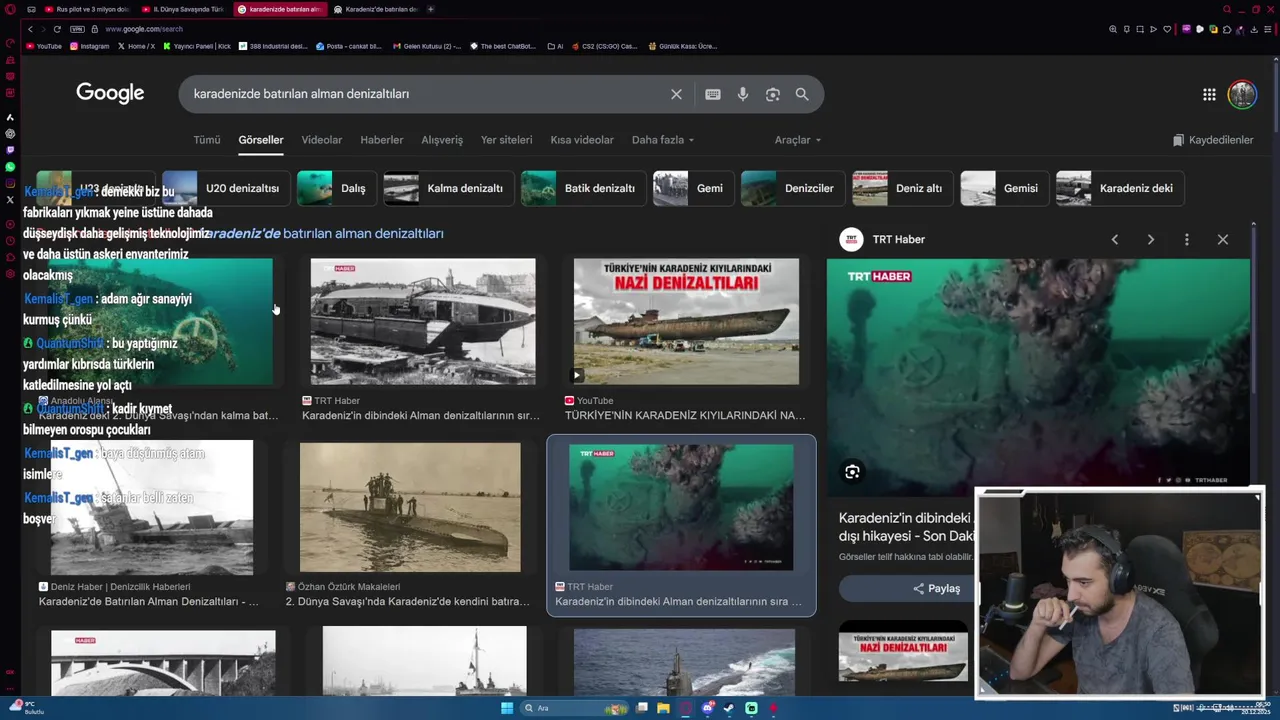Filter by the Karadeniz deki chip
This screenshot has height=720, width=1280.
click(1120, 188)
